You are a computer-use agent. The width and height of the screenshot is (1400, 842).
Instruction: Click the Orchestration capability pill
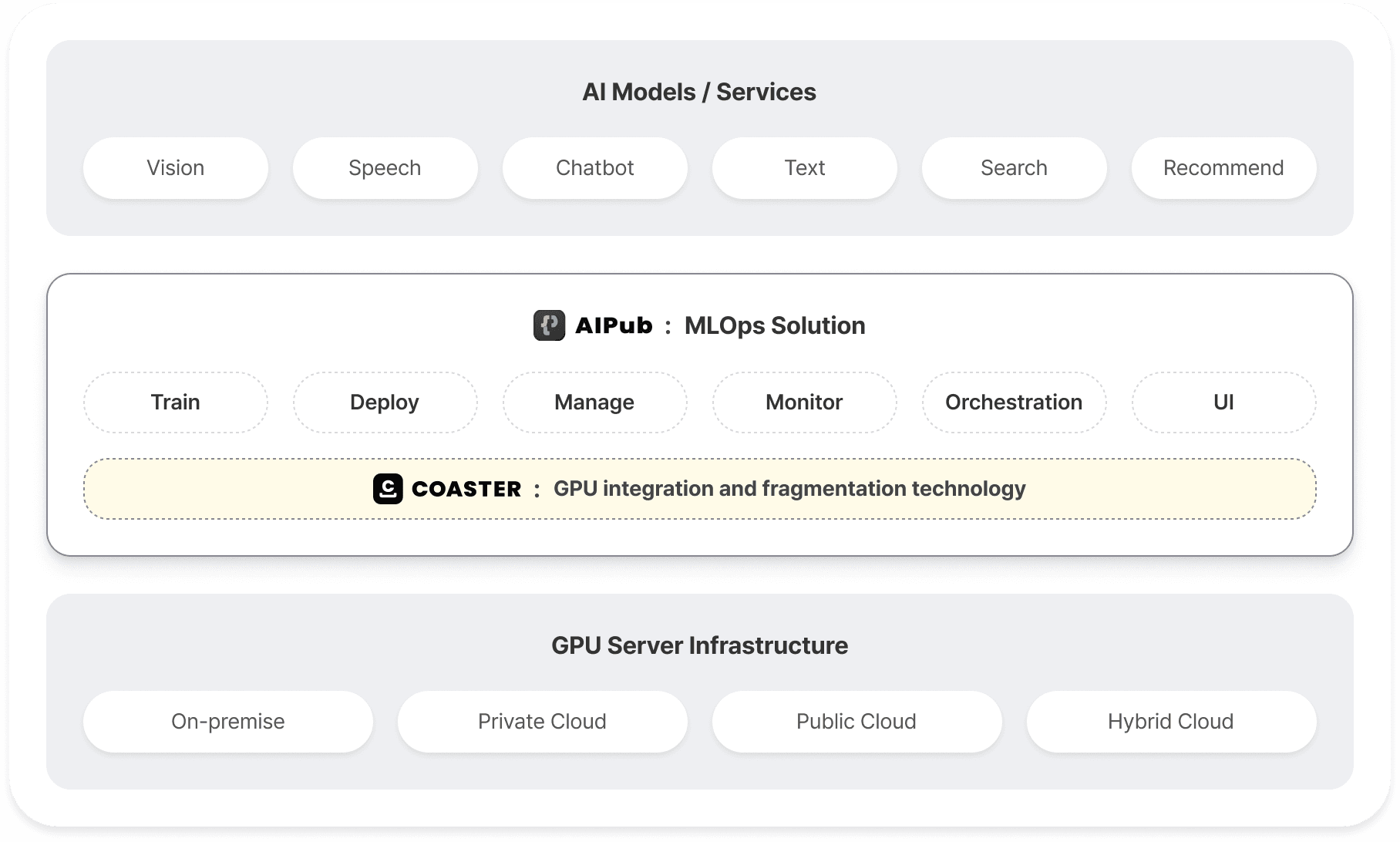(1014, 402)
